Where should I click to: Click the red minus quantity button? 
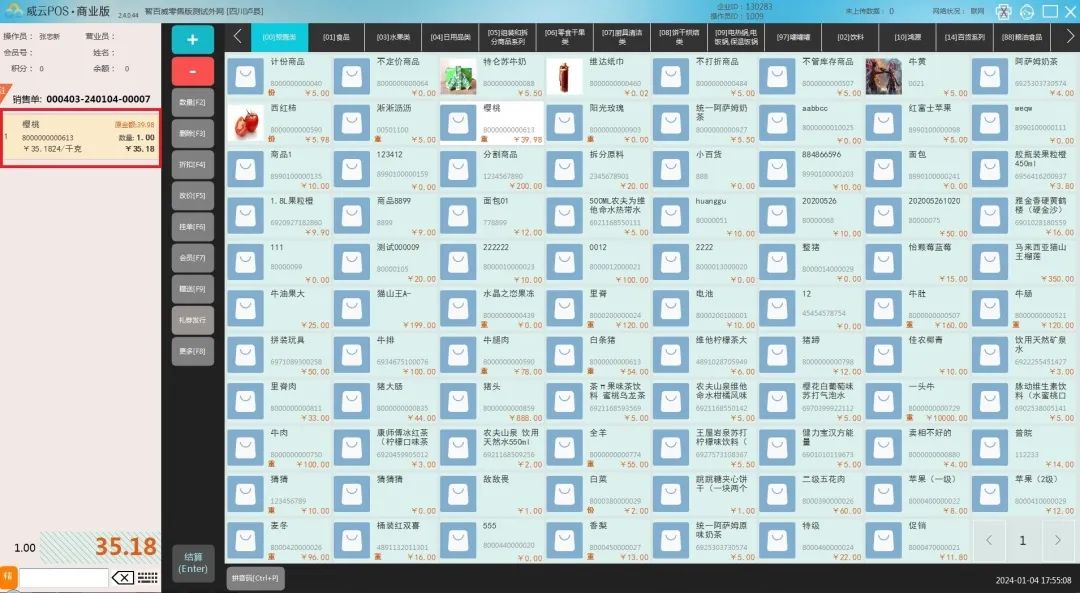(x=192, y=72)
